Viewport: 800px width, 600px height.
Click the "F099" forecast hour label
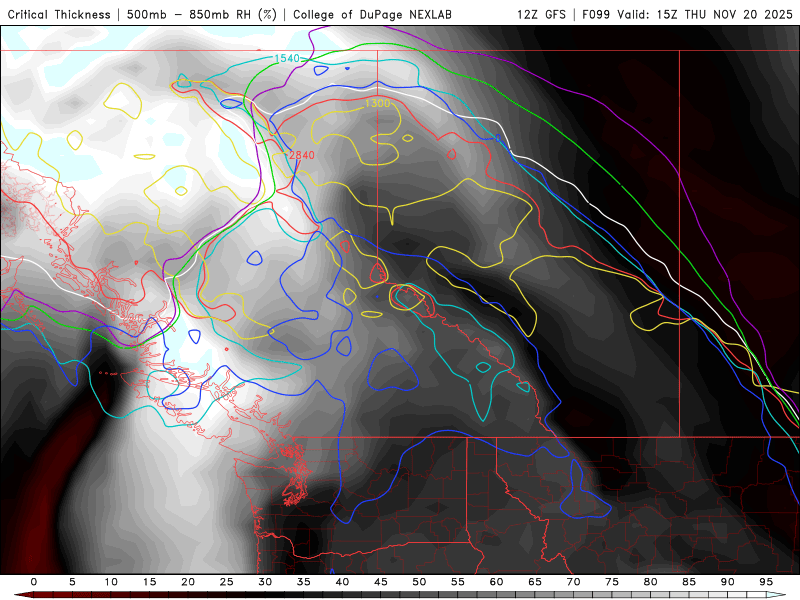[596, 14]
